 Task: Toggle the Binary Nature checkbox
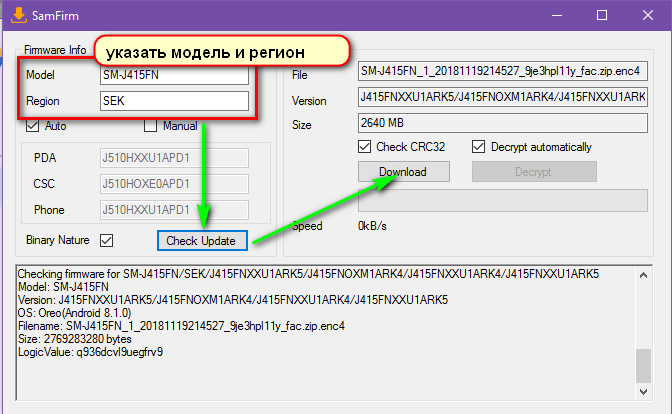coord(107,240)
